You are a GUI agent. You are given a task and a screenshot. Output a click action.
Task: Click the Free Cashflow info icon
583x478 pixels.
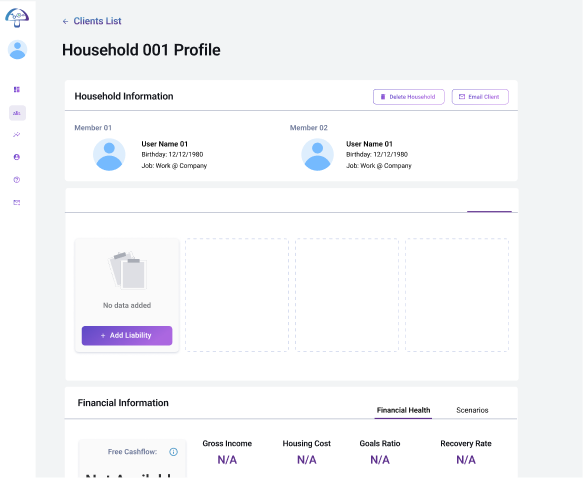click(x=173, y=452)
